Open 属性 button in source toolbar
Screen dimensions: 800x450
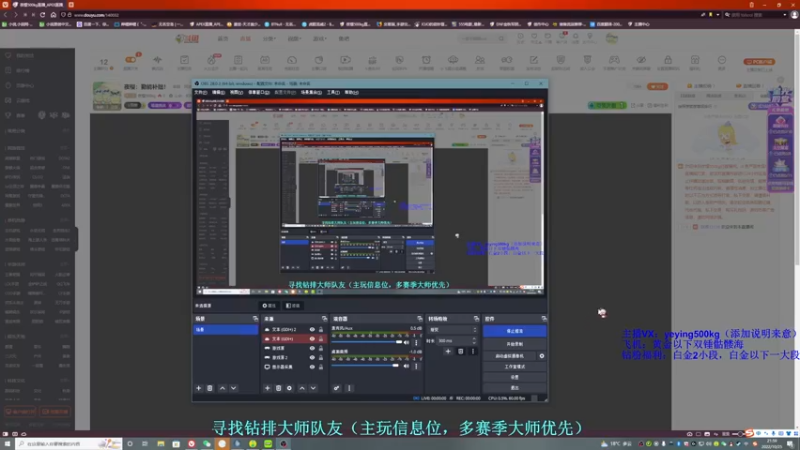[x=269, y=306]
